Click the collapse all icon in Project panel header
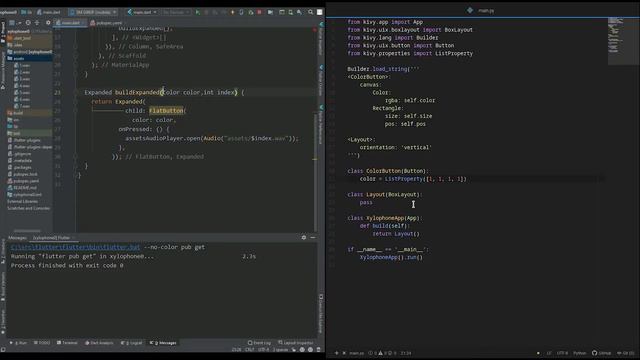The image size is (640, 360). pos(37,23)
